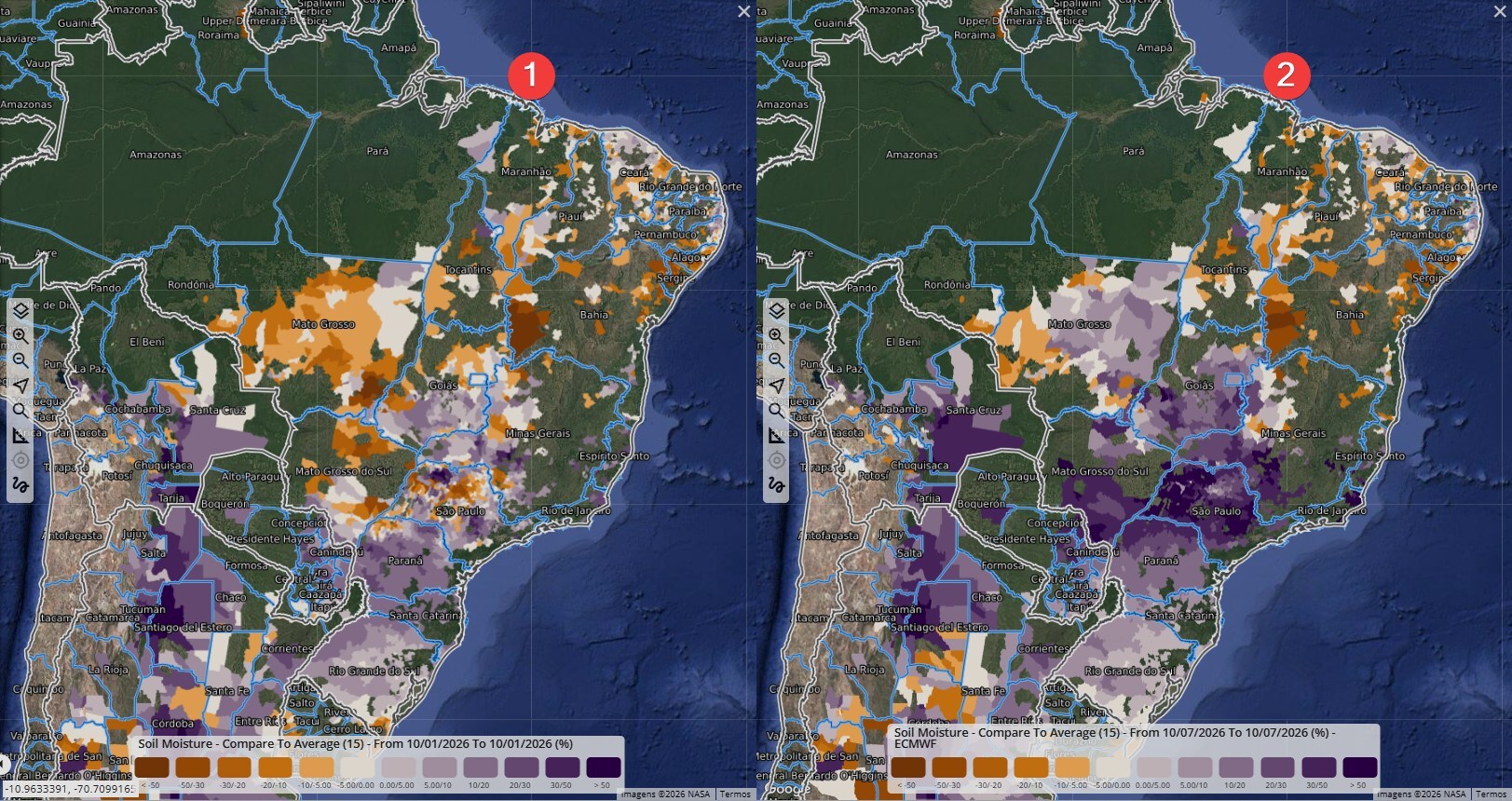
Task: Zoom in on the right map
Action: pos(776,335)
